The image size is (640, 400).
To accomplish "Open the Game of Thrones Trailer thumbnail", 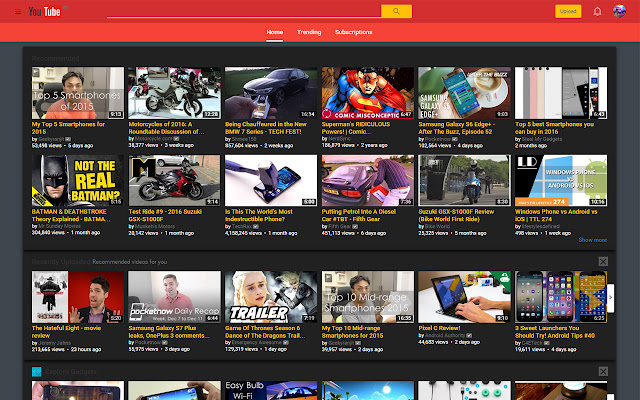I will 271,297.
